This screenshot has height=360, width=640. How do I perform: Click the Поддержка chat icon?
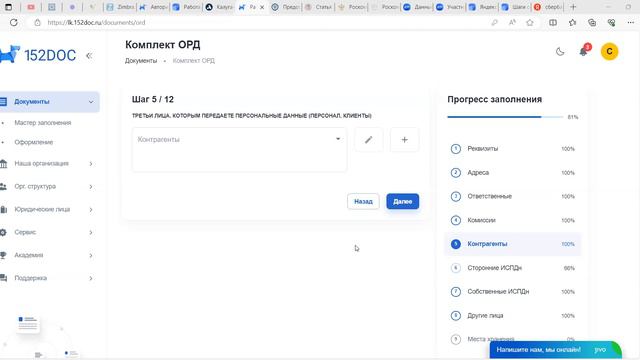(x=3, y=278)
